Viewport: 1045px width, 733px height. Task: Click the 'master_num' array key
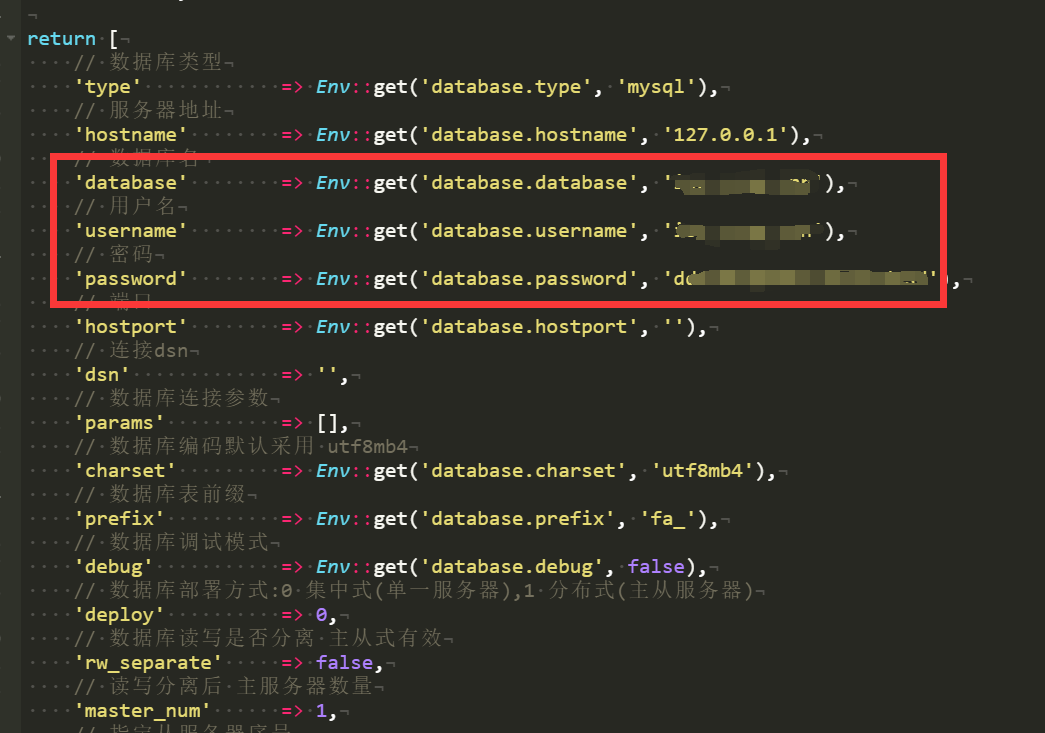[141, 711]
